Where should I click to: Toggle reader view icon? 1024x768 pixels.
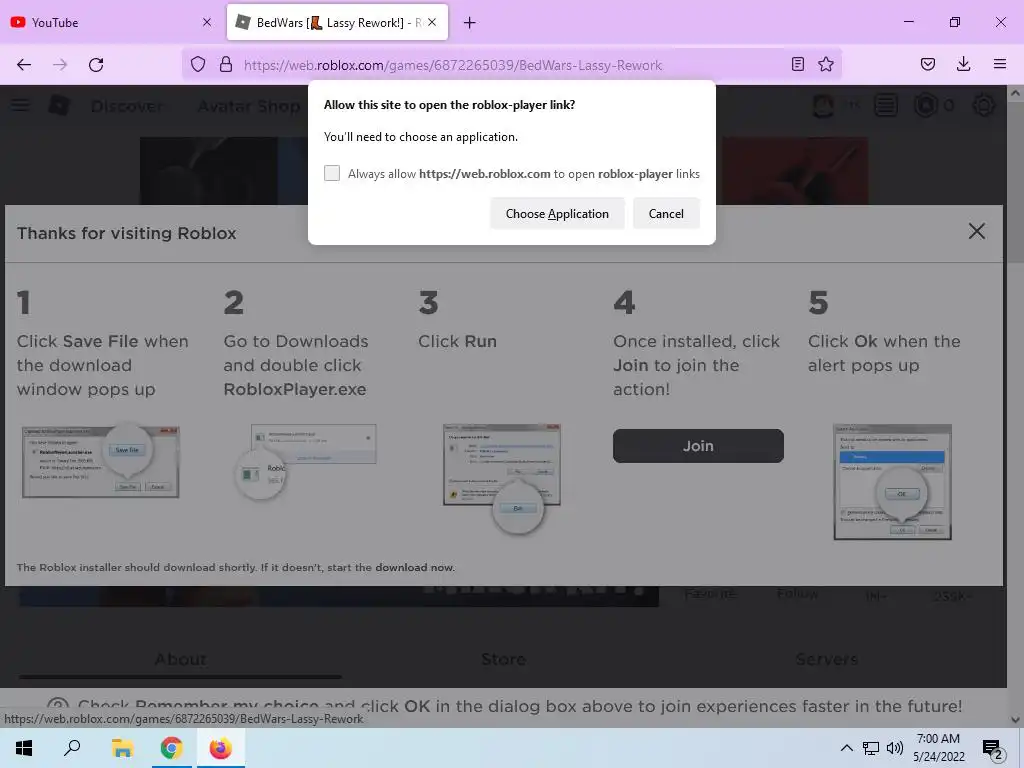(x=797, y=64)
